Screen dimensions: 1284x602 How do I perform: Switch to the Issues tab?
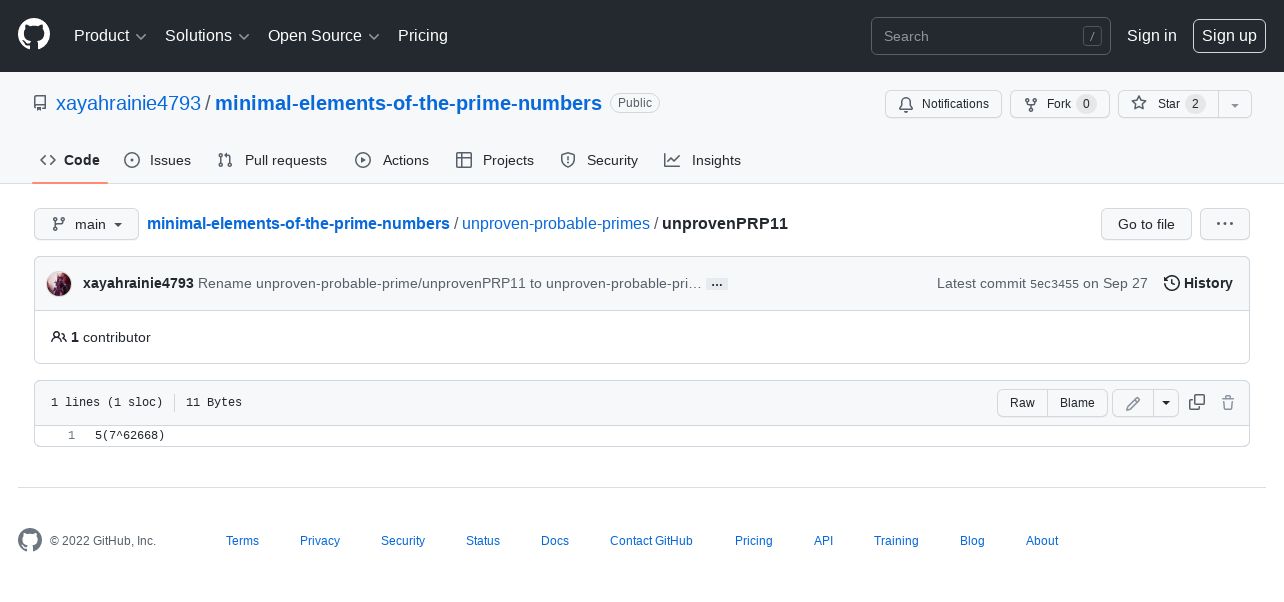[x=157, y=160]
